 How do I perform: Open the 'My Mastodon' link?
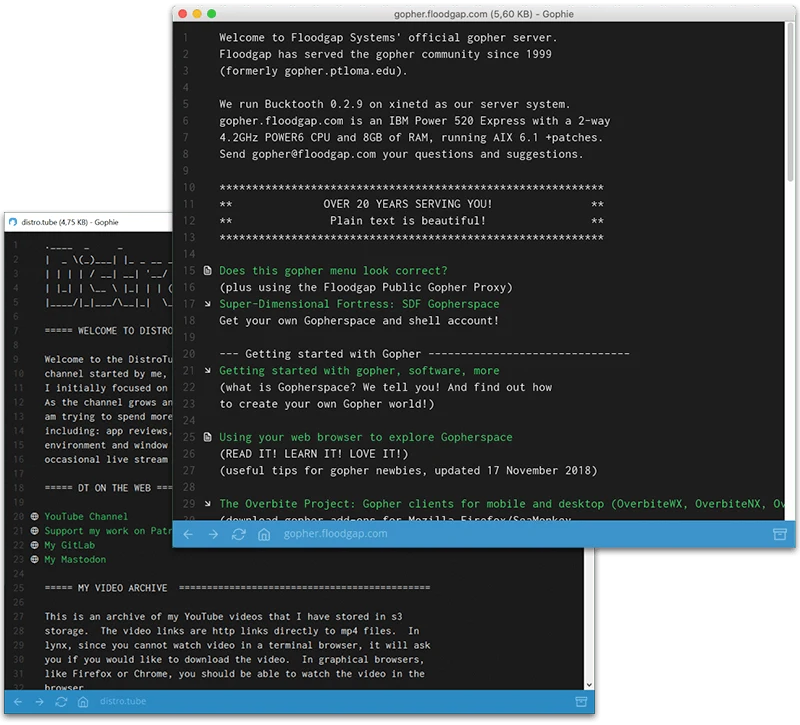coord(75,559)
